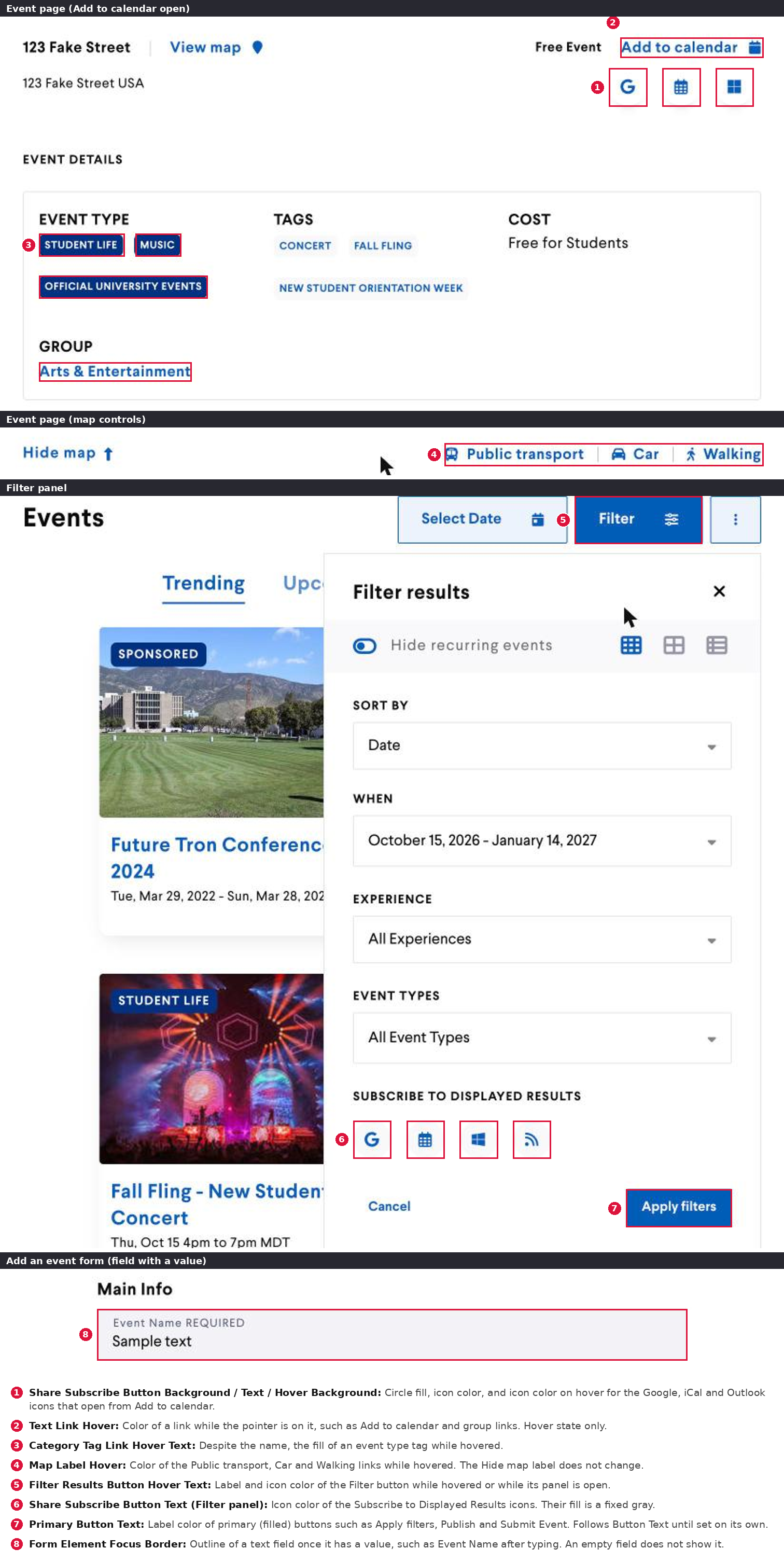Click the Filter button
This screenshot has width=784, height=1562.
tap(639, 520)
